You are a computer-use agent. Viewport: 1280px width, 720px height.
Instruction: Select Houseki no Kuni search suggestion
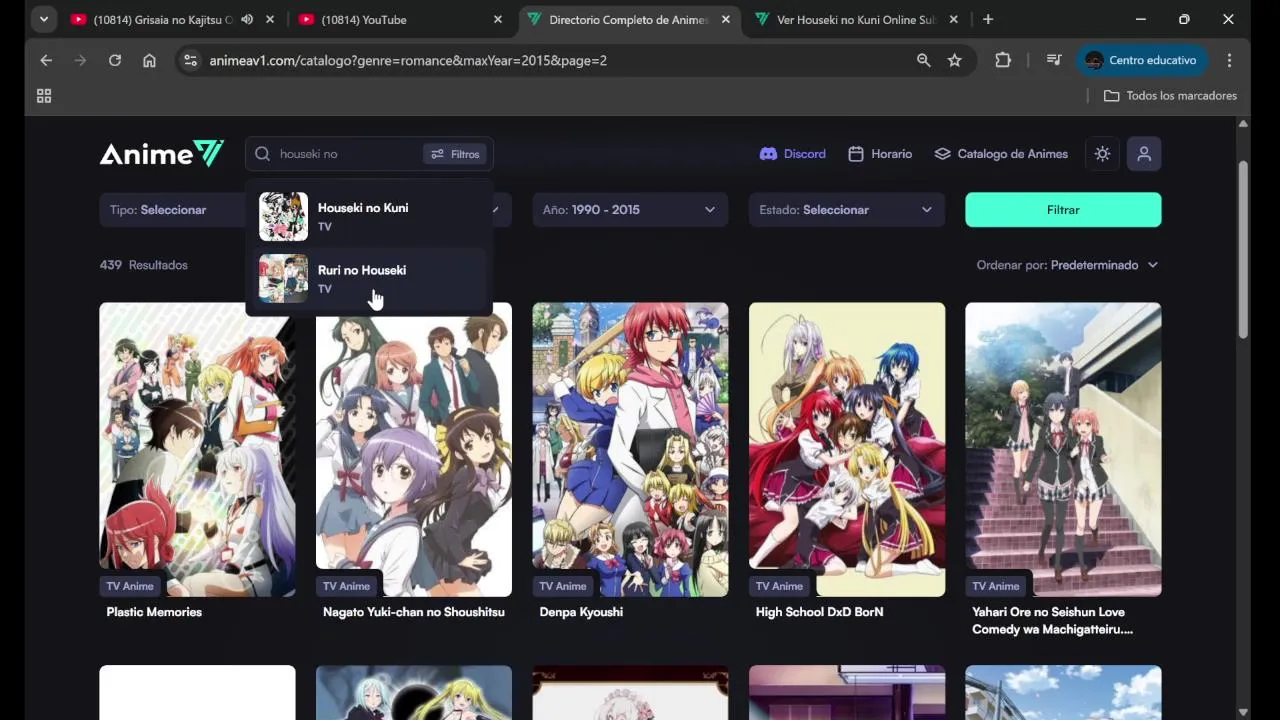pyautogui.click(x=369, y=217)
